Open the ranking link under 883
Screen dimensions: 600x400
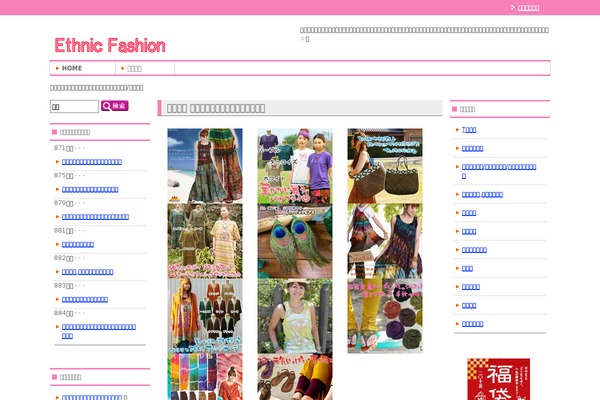[x=85, y=300]
